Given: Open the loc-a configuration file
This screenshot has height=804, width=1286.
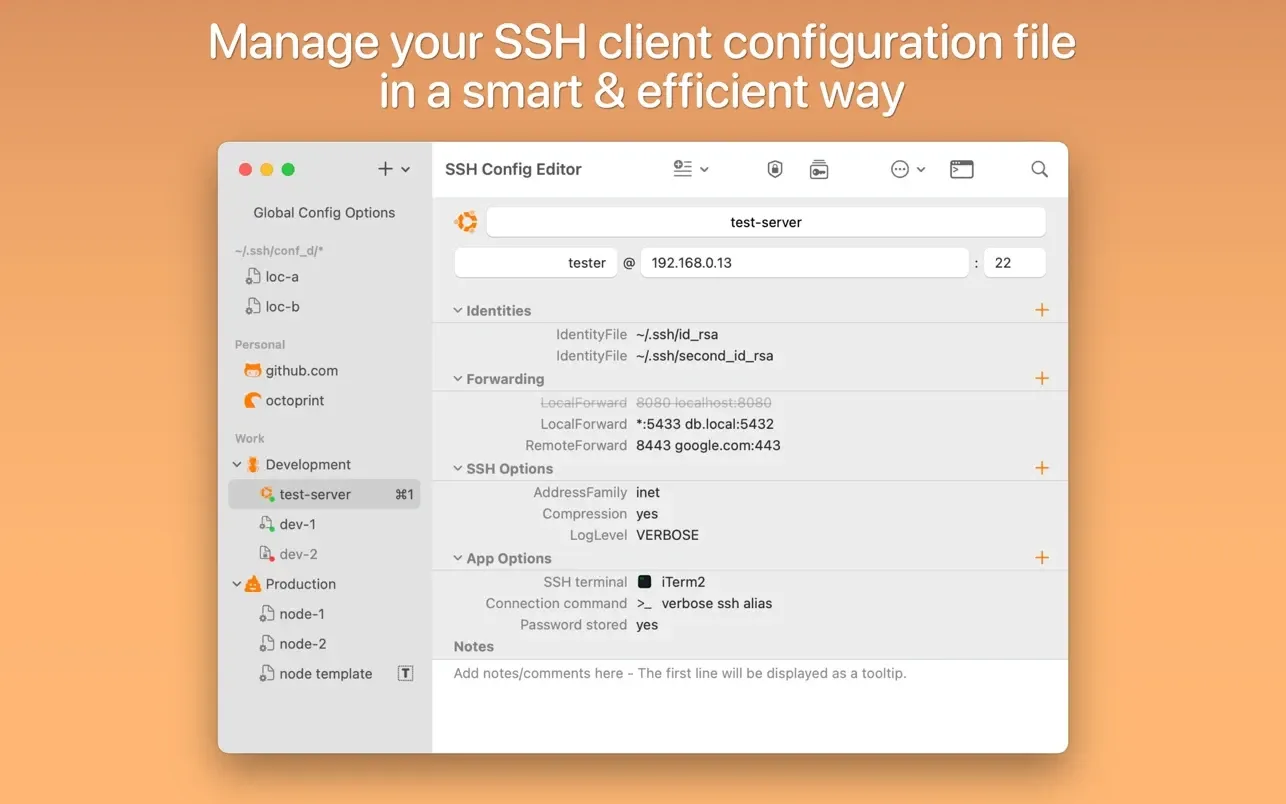Looking at the screenshot, I should click(280, 276).
